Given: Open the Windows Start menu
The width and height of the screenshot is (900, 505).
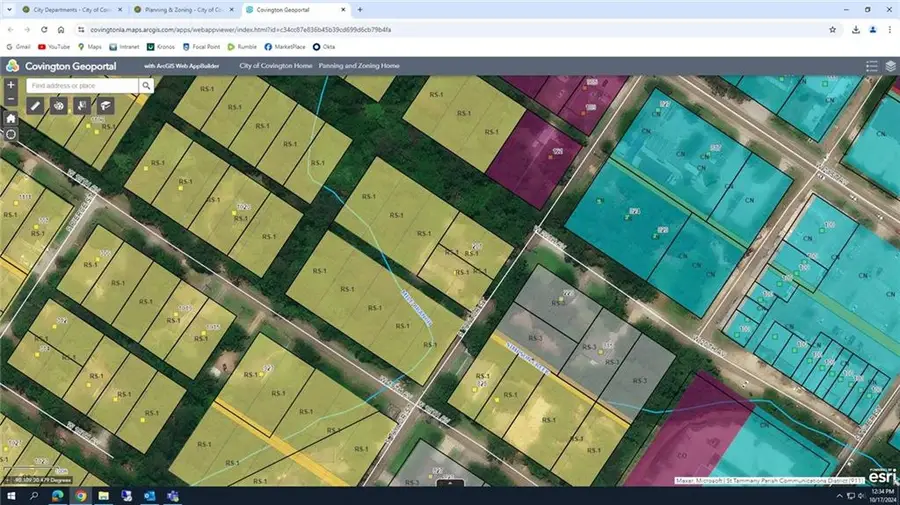Looking at the screenshot, I should pos(11,495).
